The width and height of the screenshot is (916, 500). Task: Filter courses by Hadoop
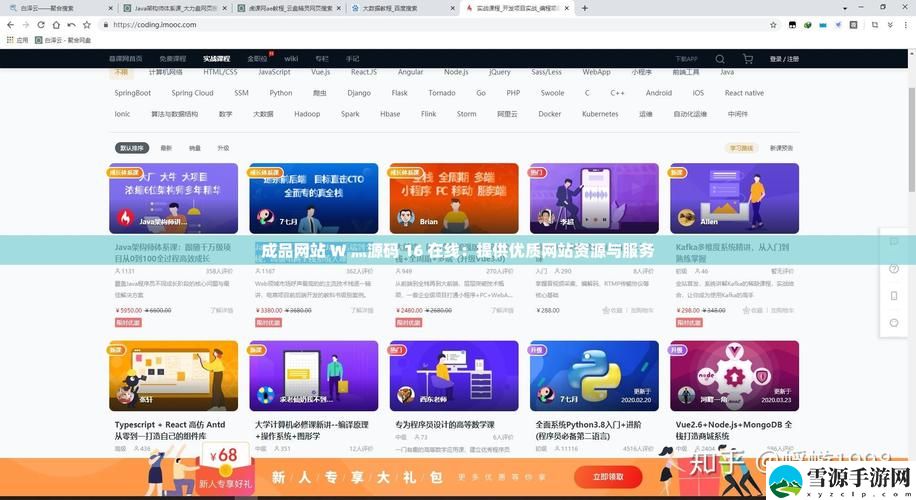(307, 114)
